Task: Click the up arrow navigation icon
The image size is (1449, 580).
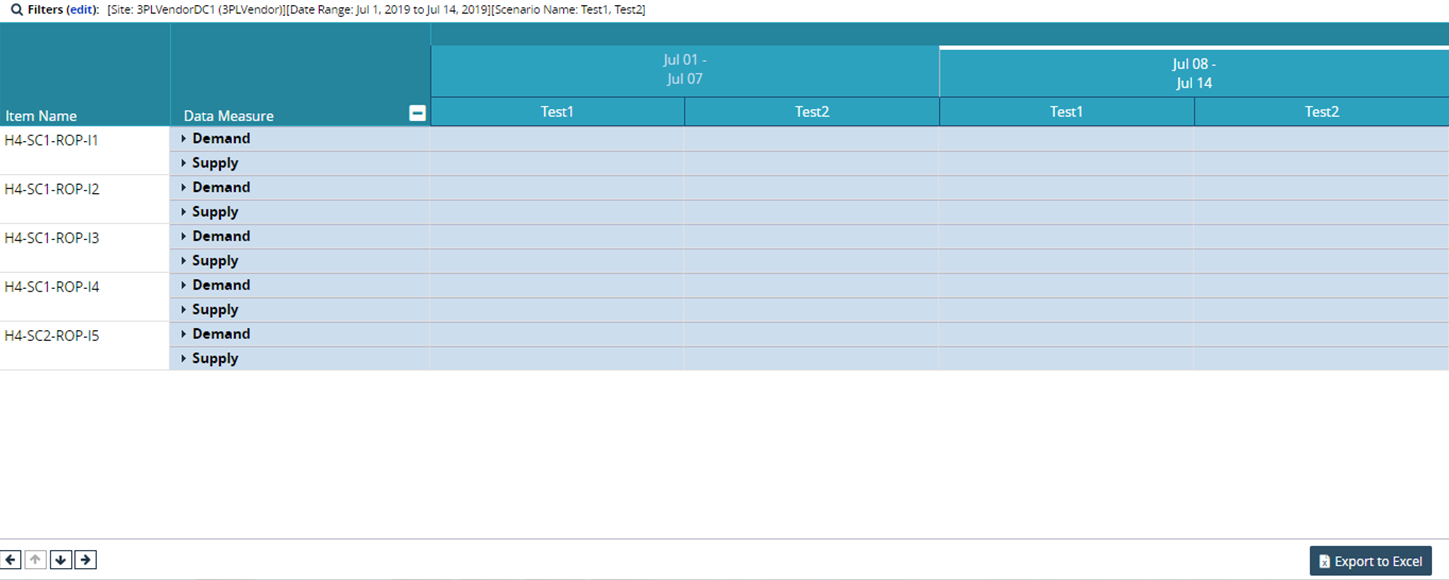Action: [36, 560]
